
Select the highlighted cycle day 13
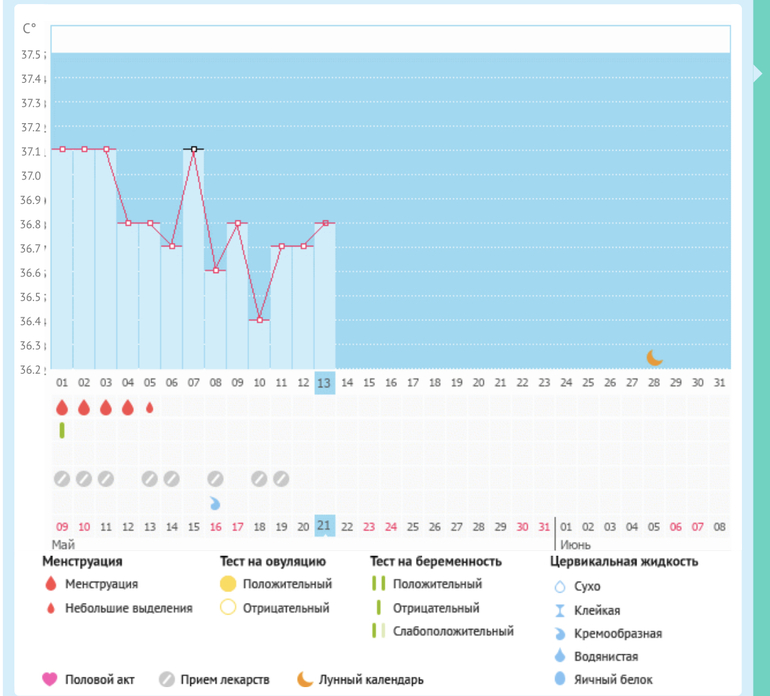coord(323,383)
